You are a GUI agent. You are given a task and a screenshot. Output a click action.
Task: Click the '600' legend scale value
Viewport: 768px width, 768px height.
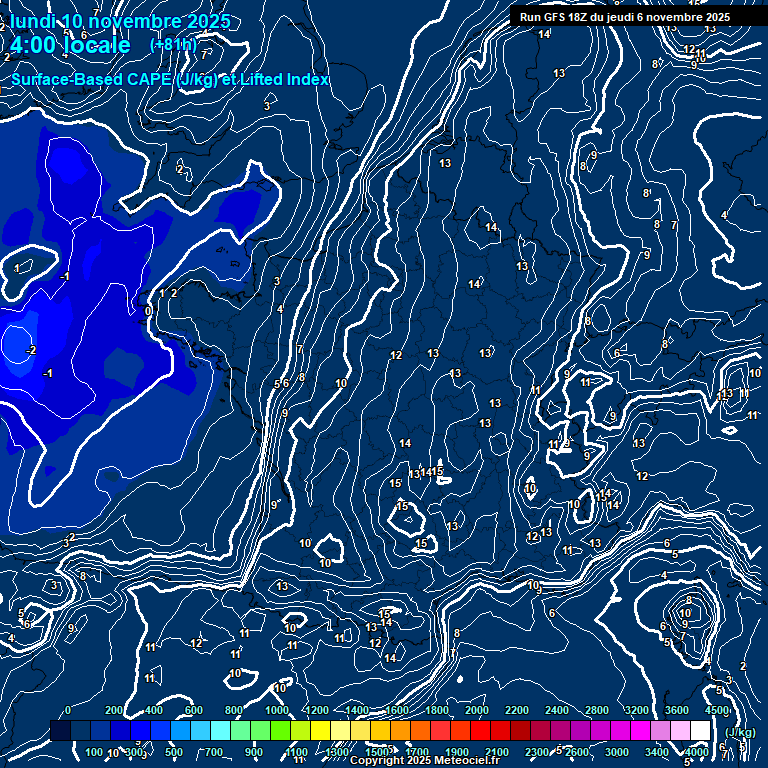194,710
